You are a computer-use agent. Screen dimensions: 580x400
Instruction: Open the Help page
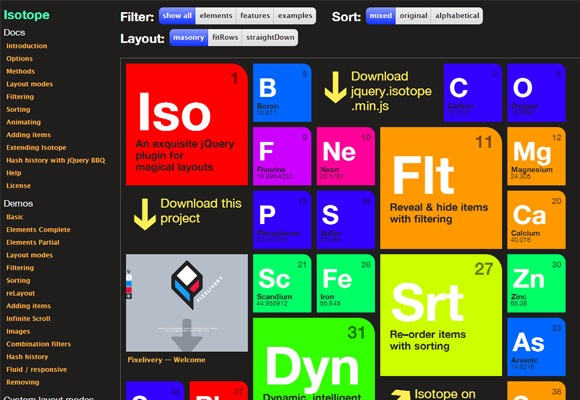14,173
